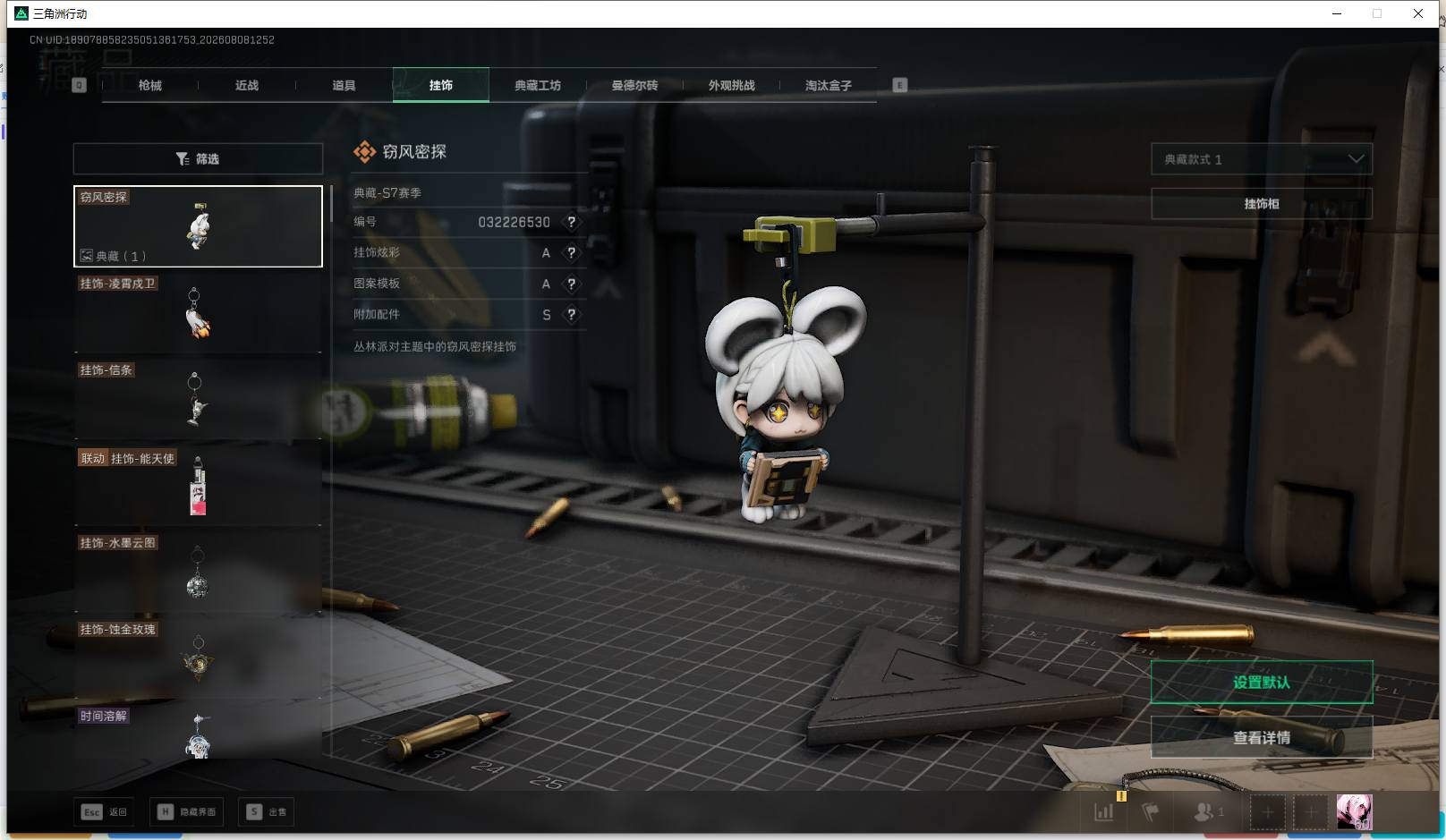Click the charm serial number 032226530
The width and height of the screenshot is (1446, 840).
514,222
